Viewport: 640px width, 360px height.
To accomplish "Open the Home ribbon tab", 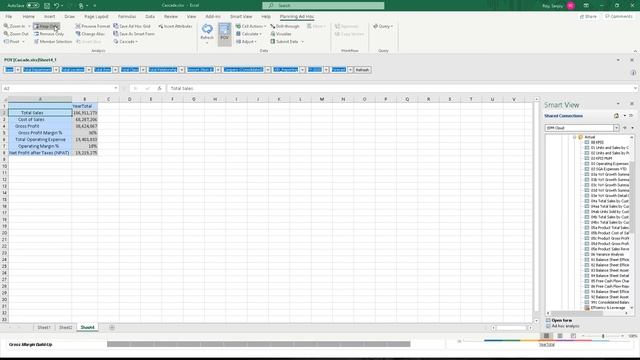I will pyautogui.click(x=29, y=16).
